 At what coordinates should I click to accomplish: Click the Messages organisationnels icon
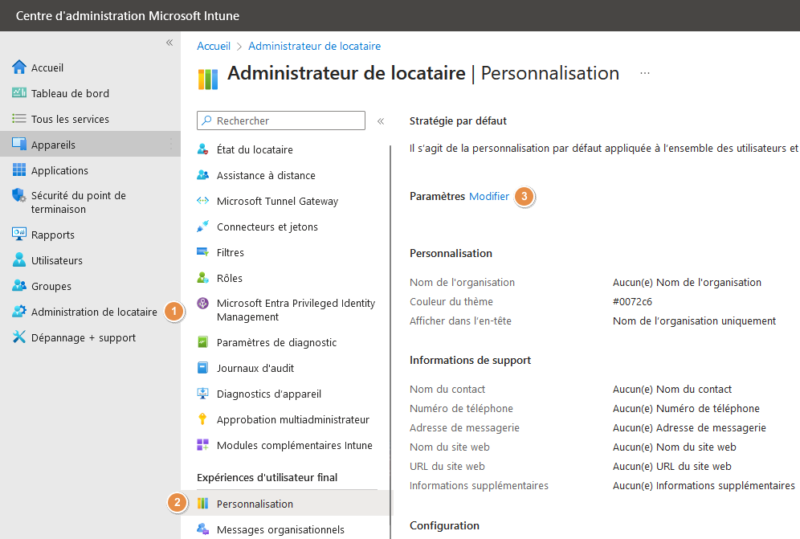point(203,529)
